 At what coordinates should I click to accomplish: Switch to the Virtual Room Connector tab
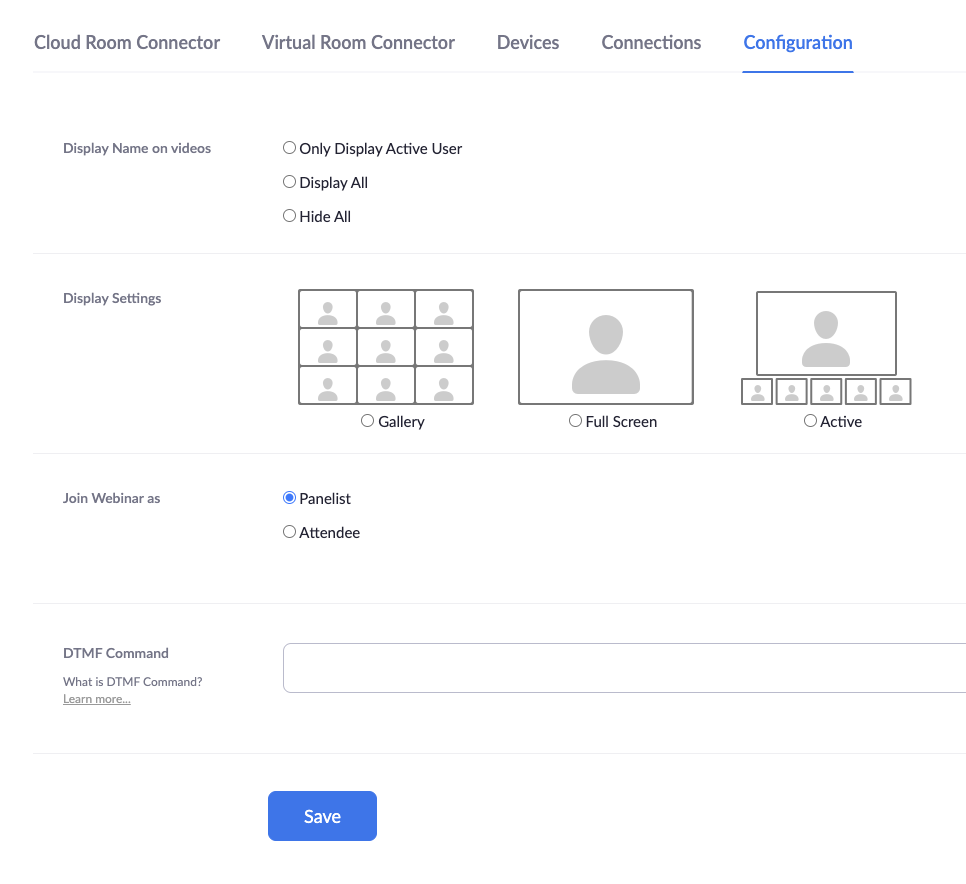[x=358, y=43]
